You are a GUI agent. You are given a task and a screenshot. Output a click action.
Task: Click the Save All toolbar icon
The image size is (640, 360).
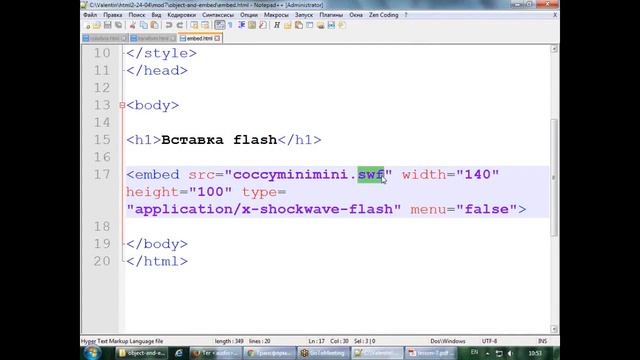coord(118,25)
